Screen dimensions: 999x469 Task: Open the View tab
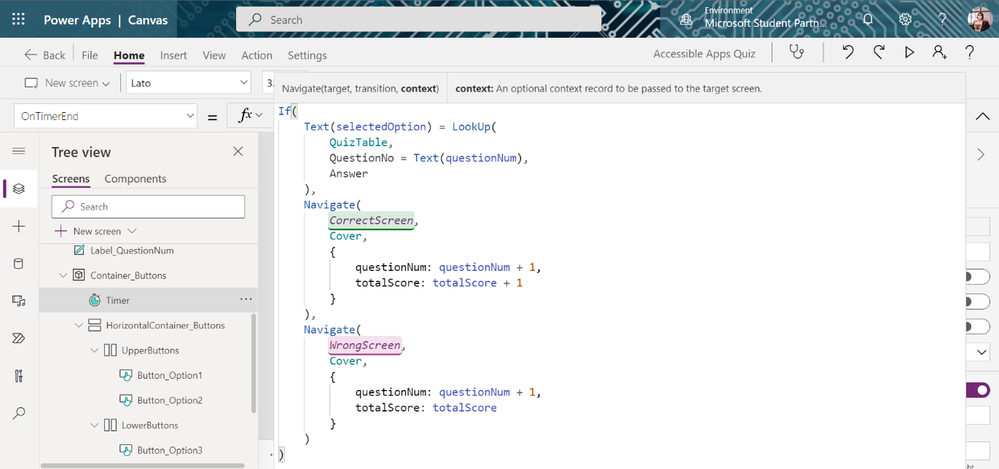214,55
